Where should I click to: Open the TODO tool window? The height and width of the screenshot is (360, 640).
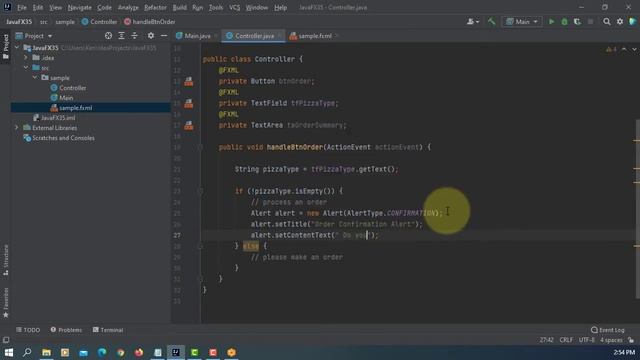(28, 330)
